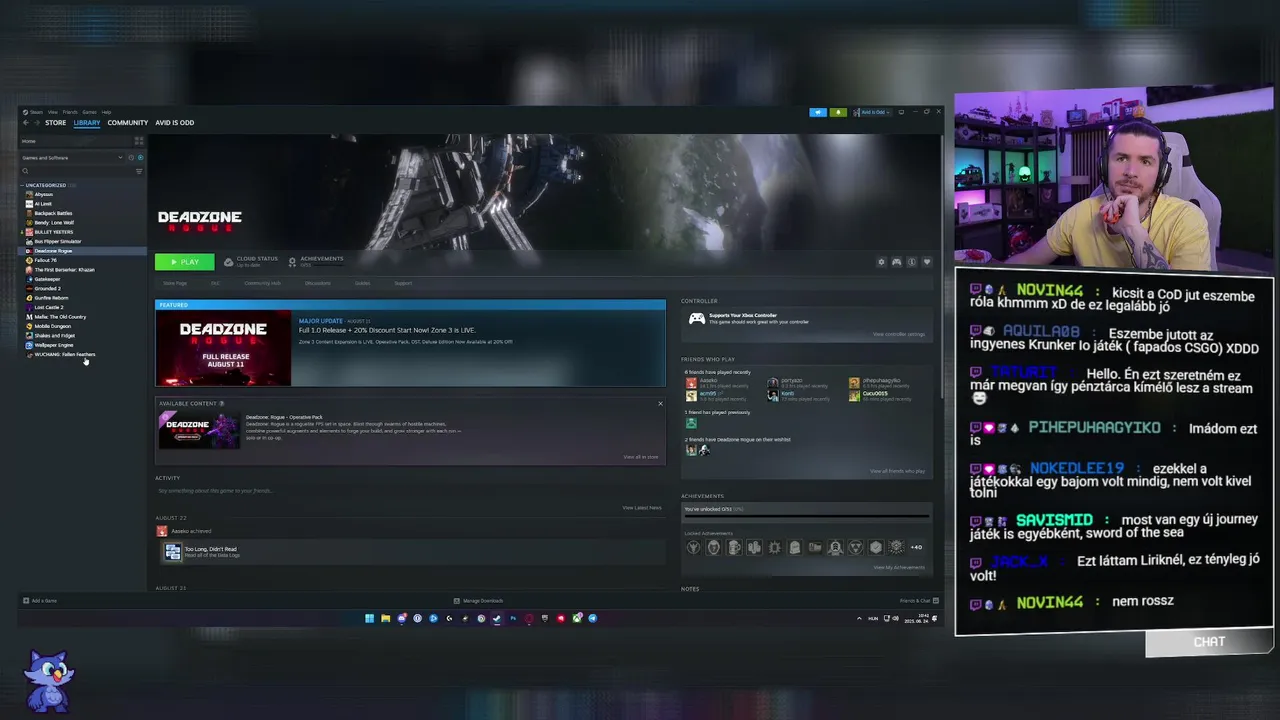Click the green Play button
Screen dimensions: 1280x720
pos(185,262)
